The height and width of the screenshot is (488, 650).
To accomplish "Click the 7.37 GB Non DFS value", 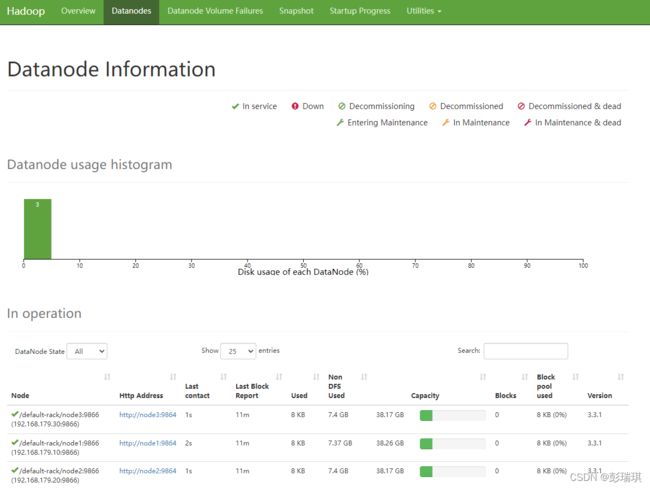I will point(340,443).
